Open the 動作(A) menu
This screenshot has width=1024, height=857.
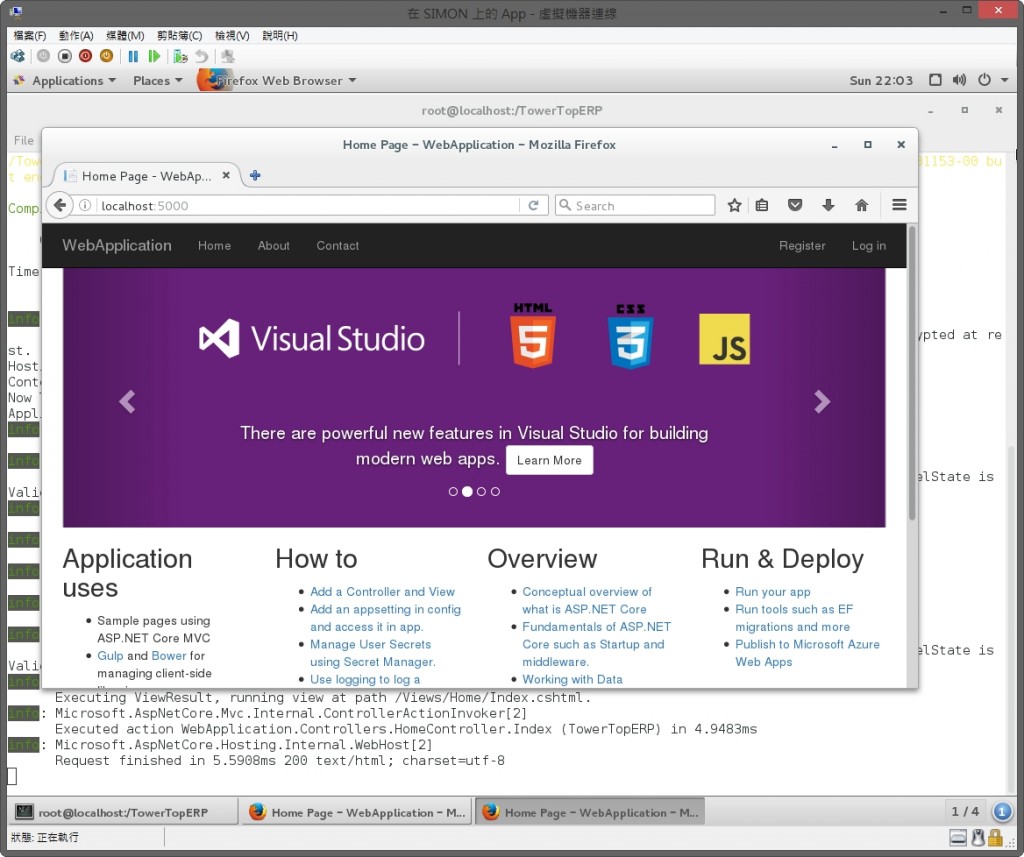pos(76,35)
